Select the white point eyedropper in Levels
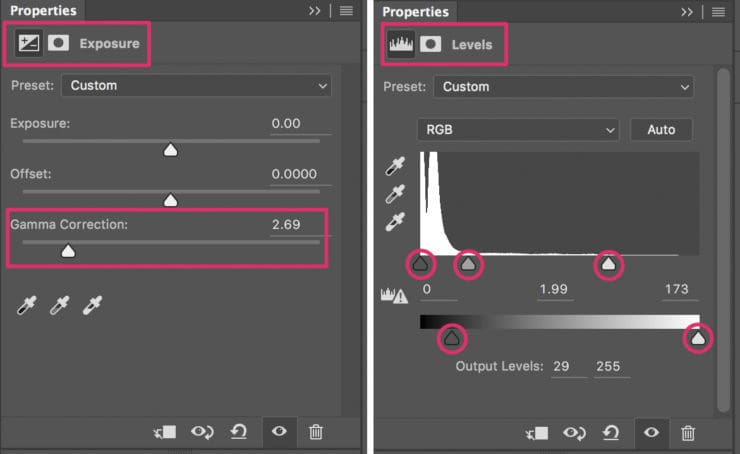The height and width of the screenshot is (454, 740). pyautogui.click(x=395, y=221)
